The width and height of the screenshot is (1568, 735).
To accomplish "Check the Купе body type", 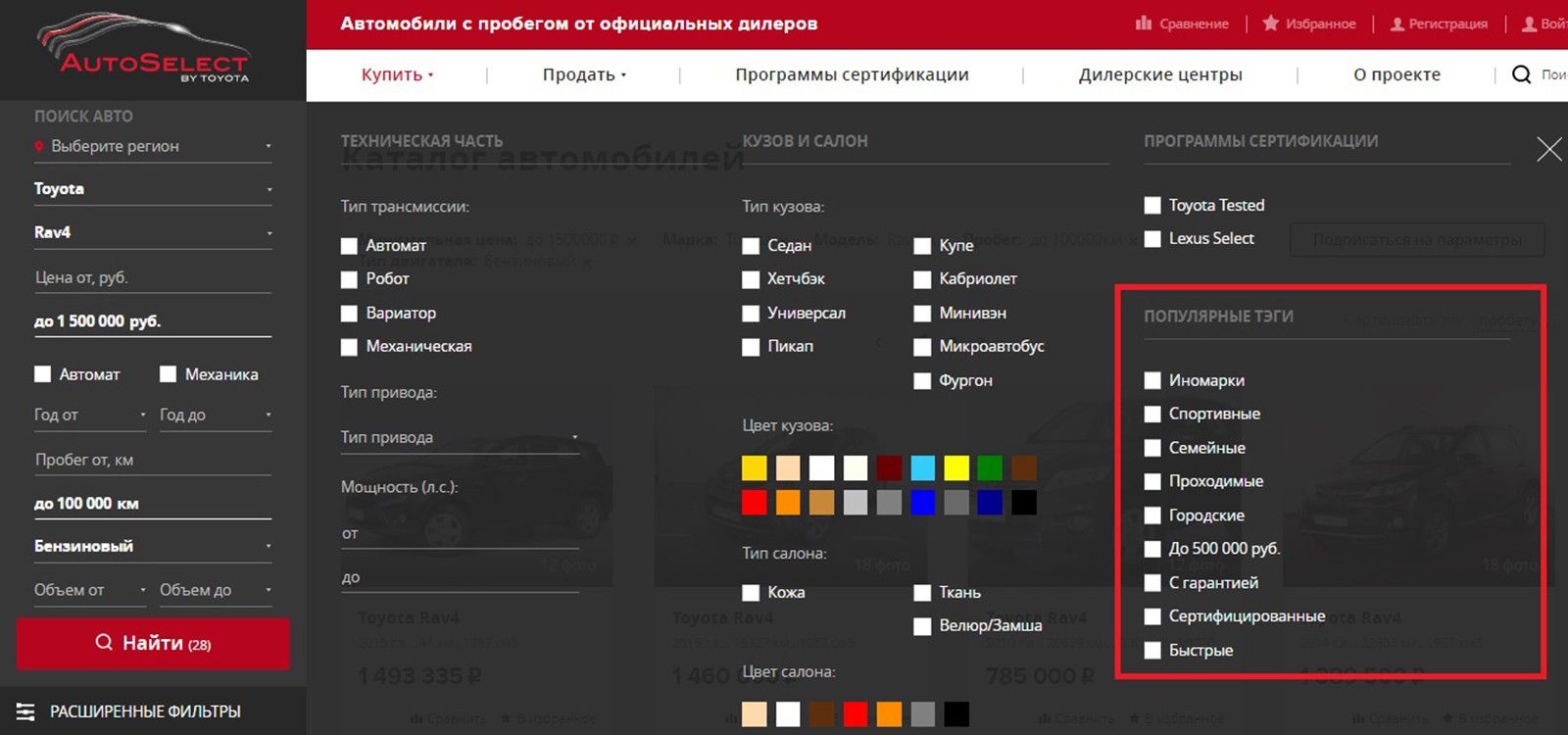I will (x=922, y=246).
